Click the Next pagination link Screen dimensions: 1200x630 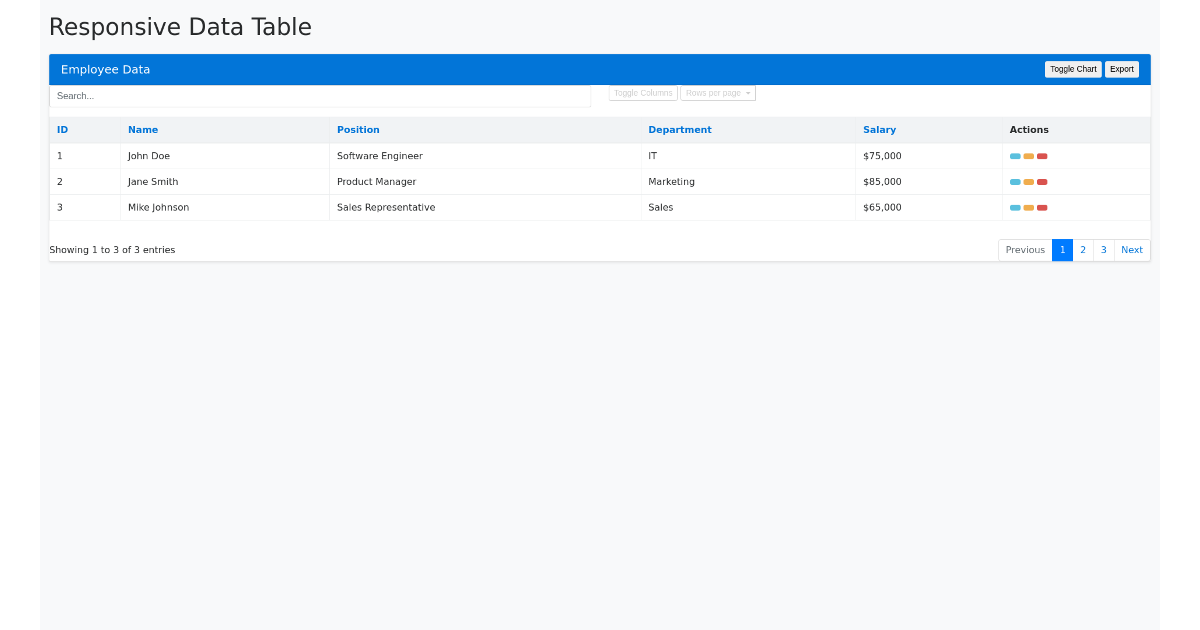click(x=1131, y=249)
